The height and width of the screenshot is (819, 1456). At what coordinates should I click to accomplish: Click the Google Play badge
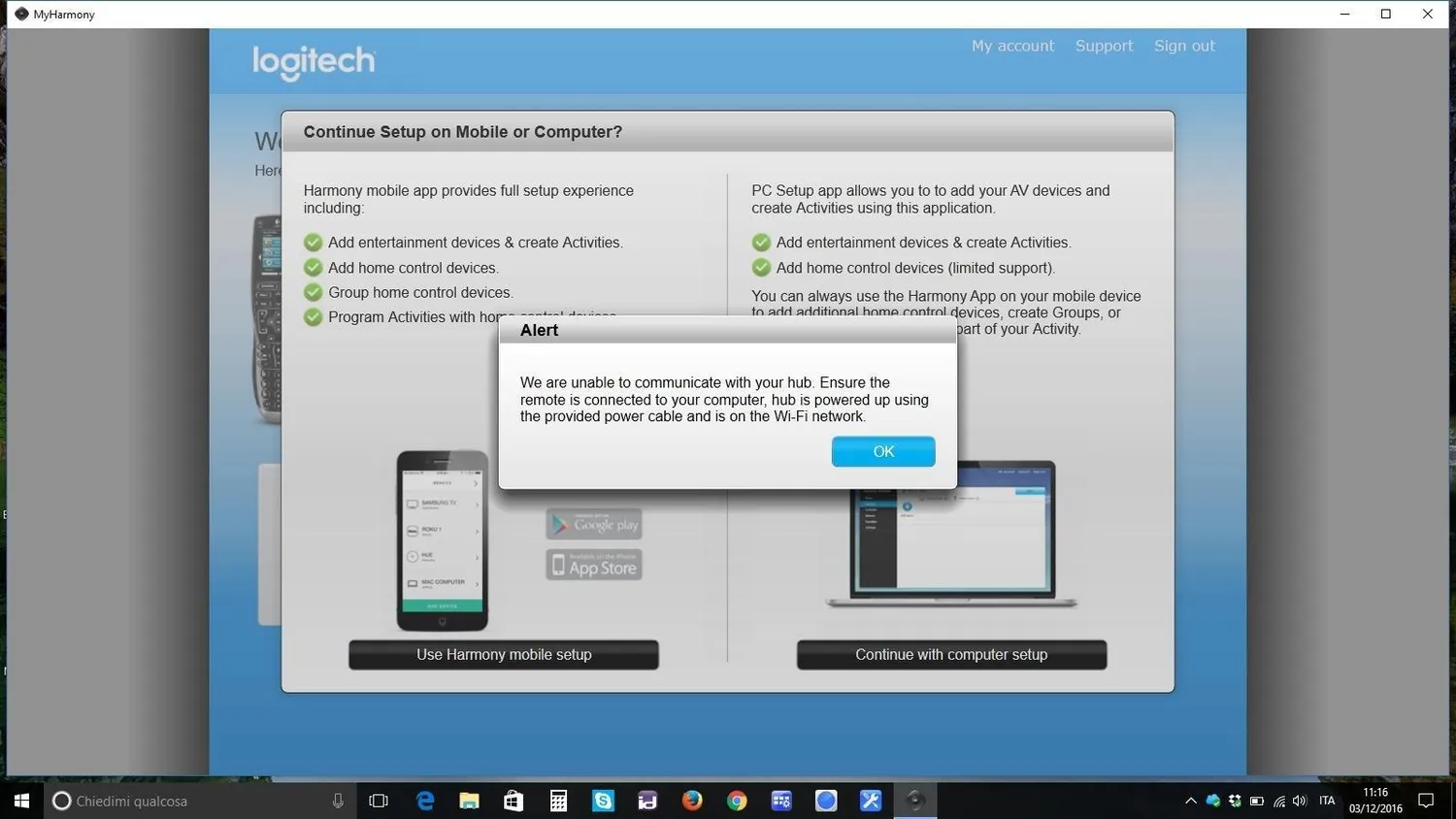click(x=594, y=524)
